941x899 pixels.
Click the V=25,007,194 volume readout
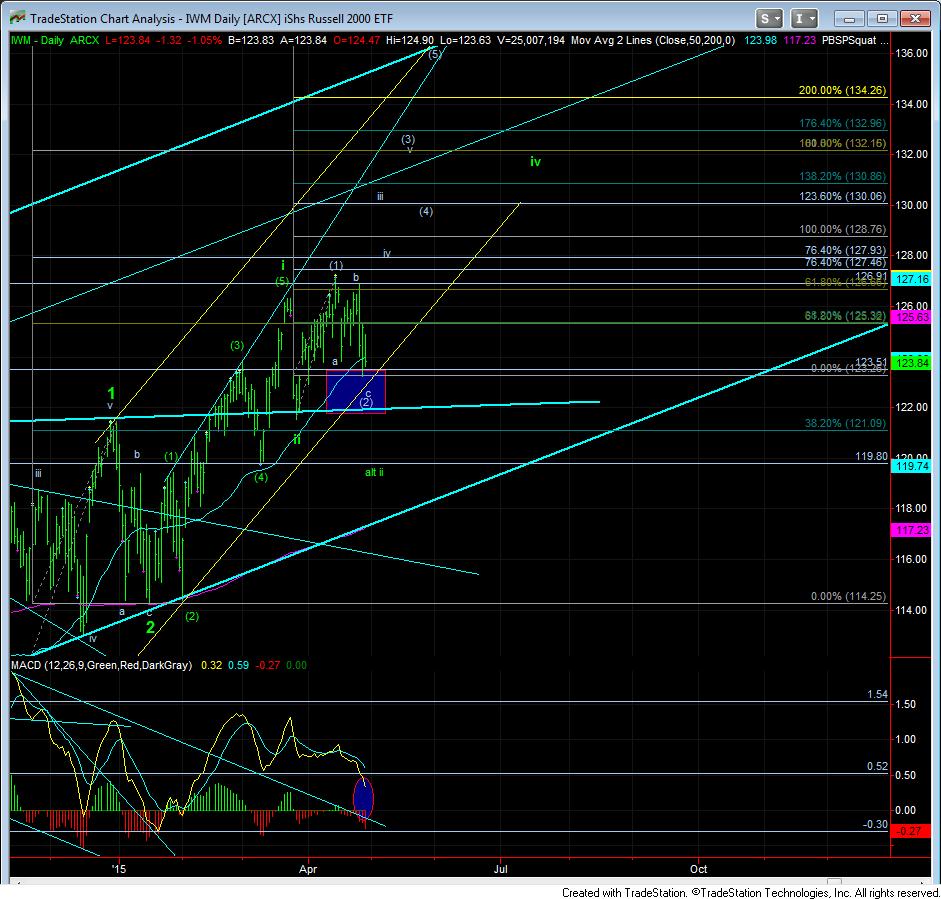pos(531,40)
